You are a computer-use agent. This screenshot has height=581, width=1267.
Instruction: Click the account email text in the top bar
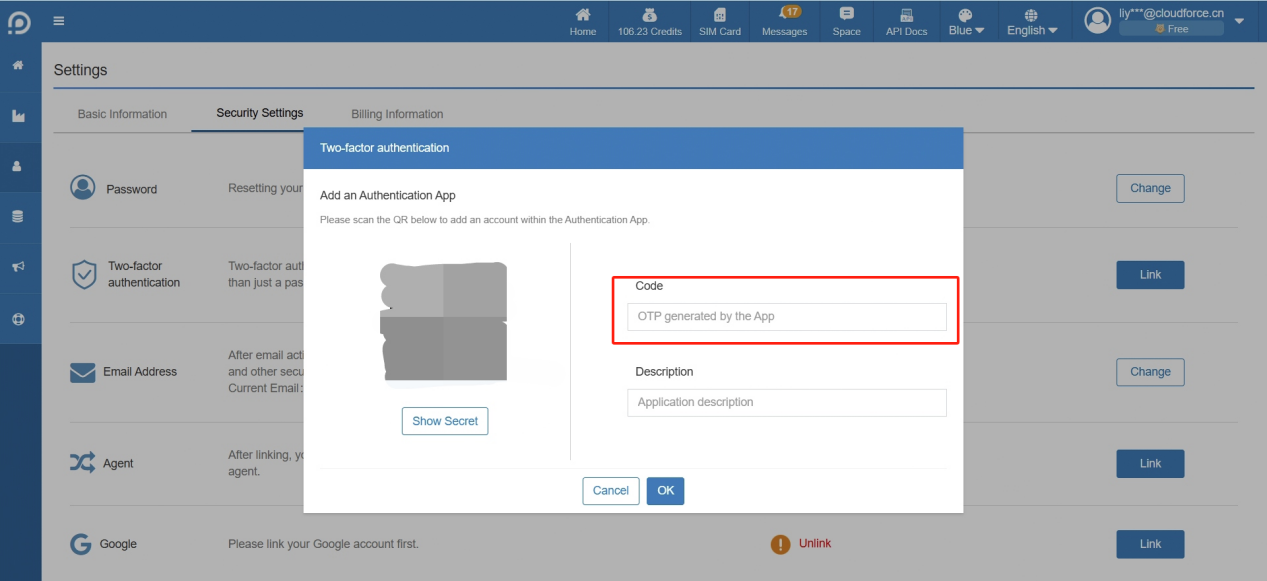pos(1171,13)
